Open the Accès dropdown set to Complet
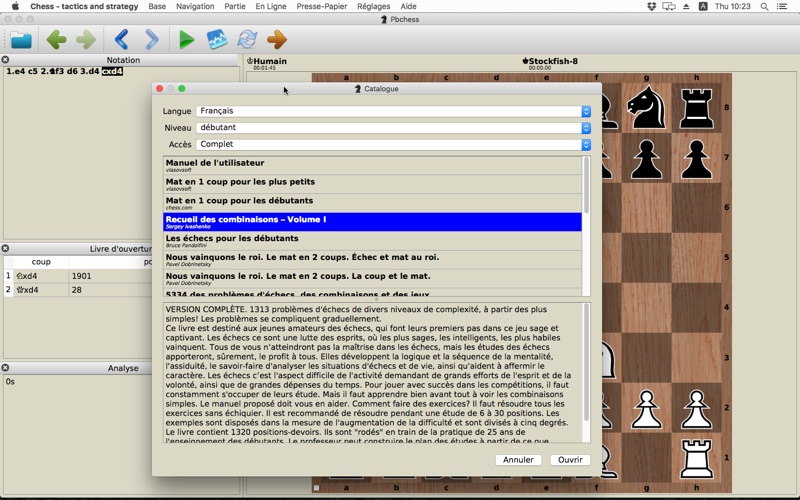This screenshot has height=500, width=800. point(393,145)
